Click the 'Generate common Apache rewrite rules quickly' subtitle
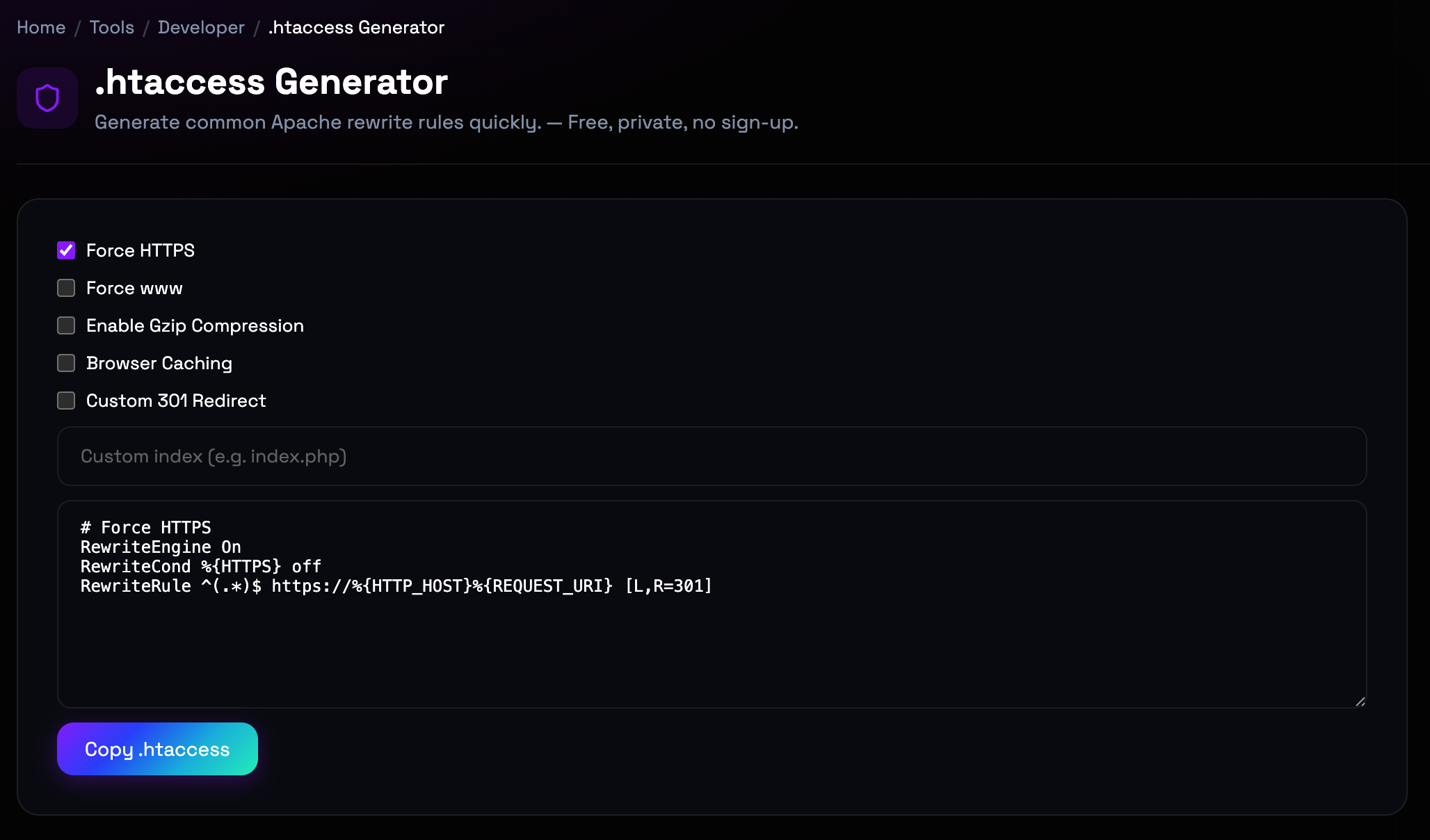The height and width of the screenshot is (840, 1430). (x=446, y=122)
